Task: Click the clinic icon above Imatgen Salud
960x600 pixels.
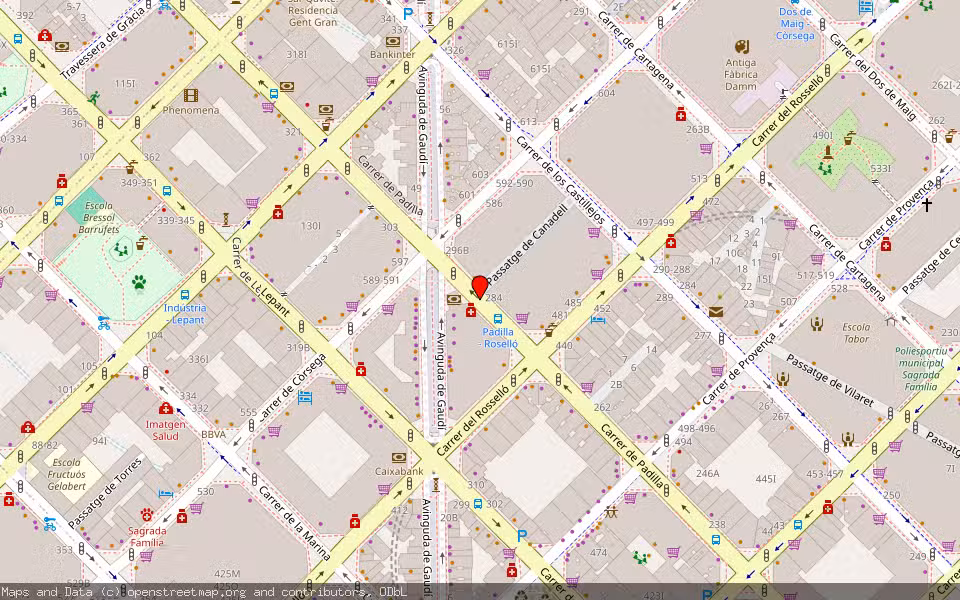Action: click(165, 408)
